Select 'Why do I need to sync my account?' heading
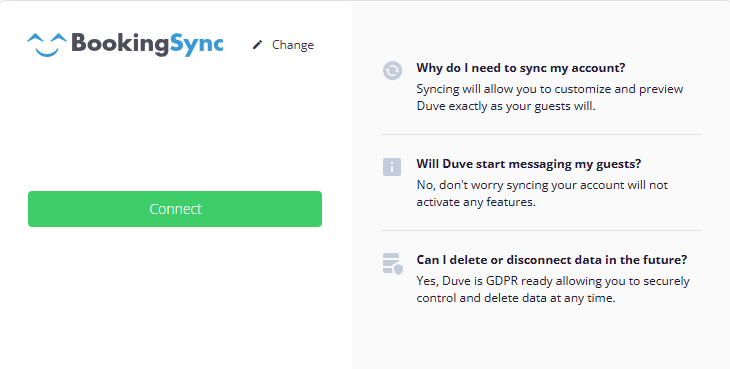Screen dimensions: 730x369 coord(520,68)
